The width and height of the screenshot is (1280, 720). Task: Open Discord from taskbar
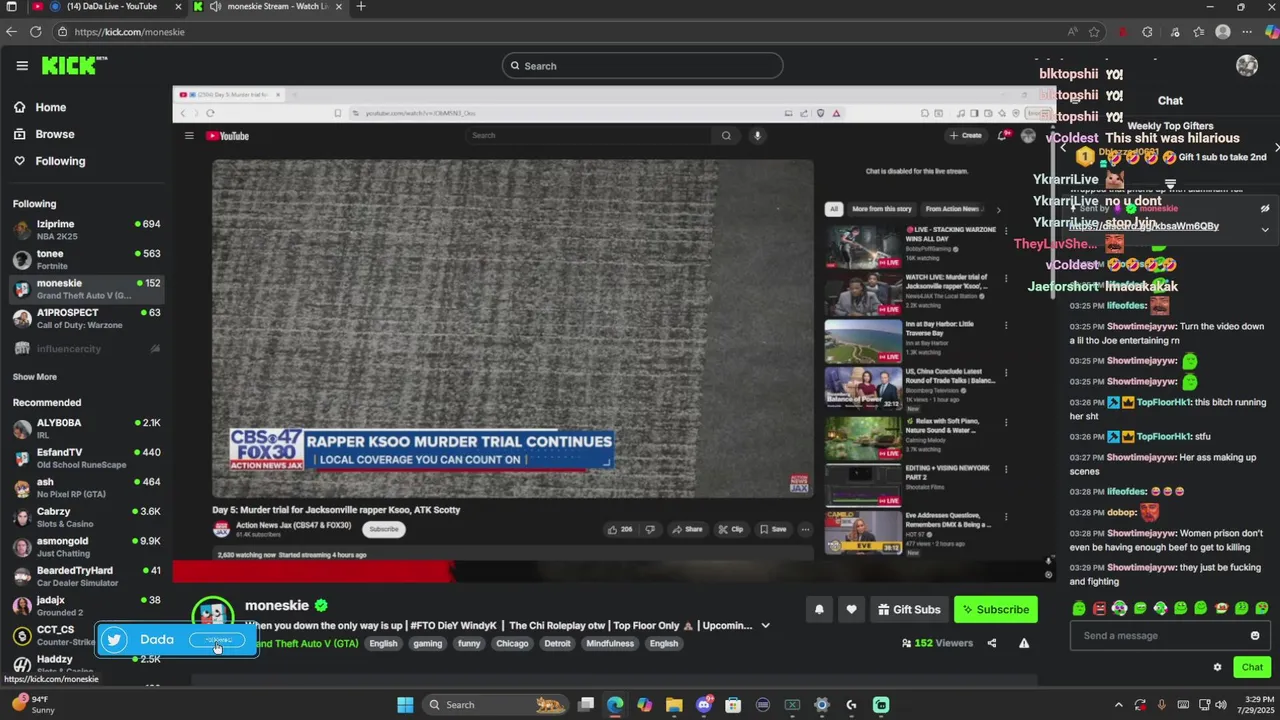(x=704, y=705)
